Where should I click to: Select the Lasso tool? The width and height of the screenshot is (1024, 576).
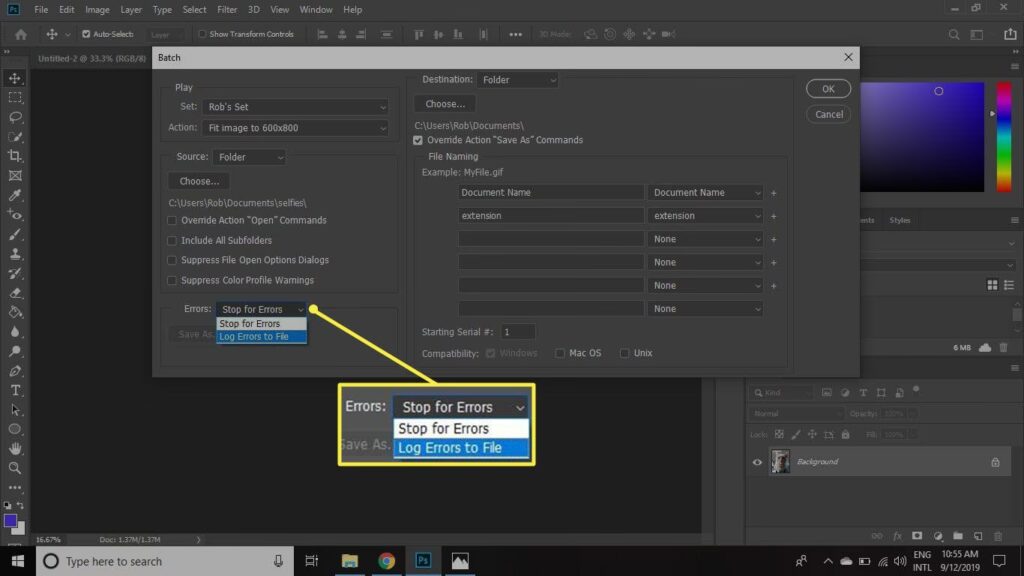[15, 117]
